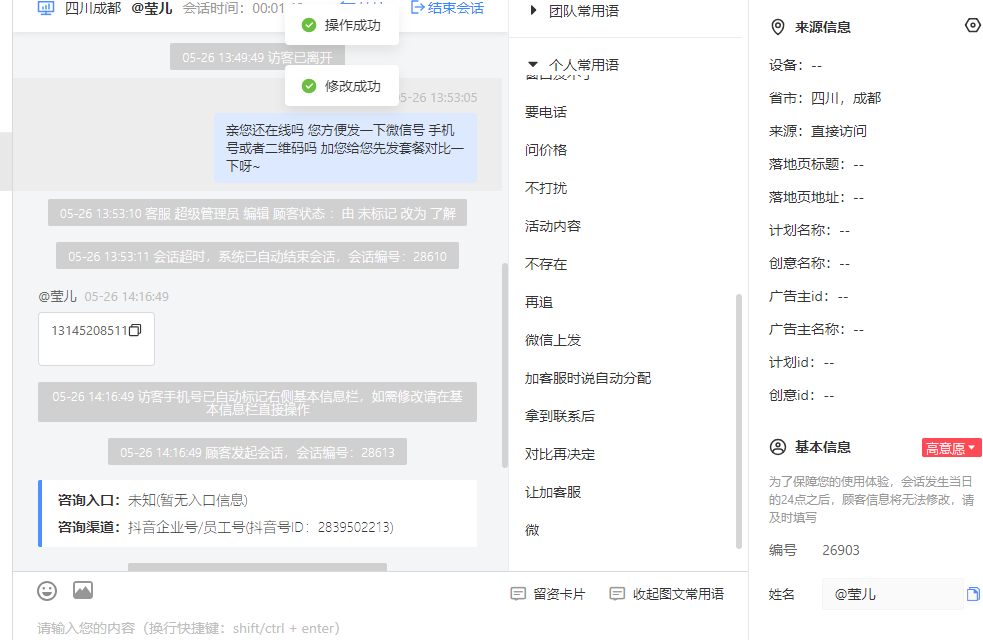The image size is (983, 640).
Task: Click the 广告主名称 source entry
Action: click(x=816, y=329)
